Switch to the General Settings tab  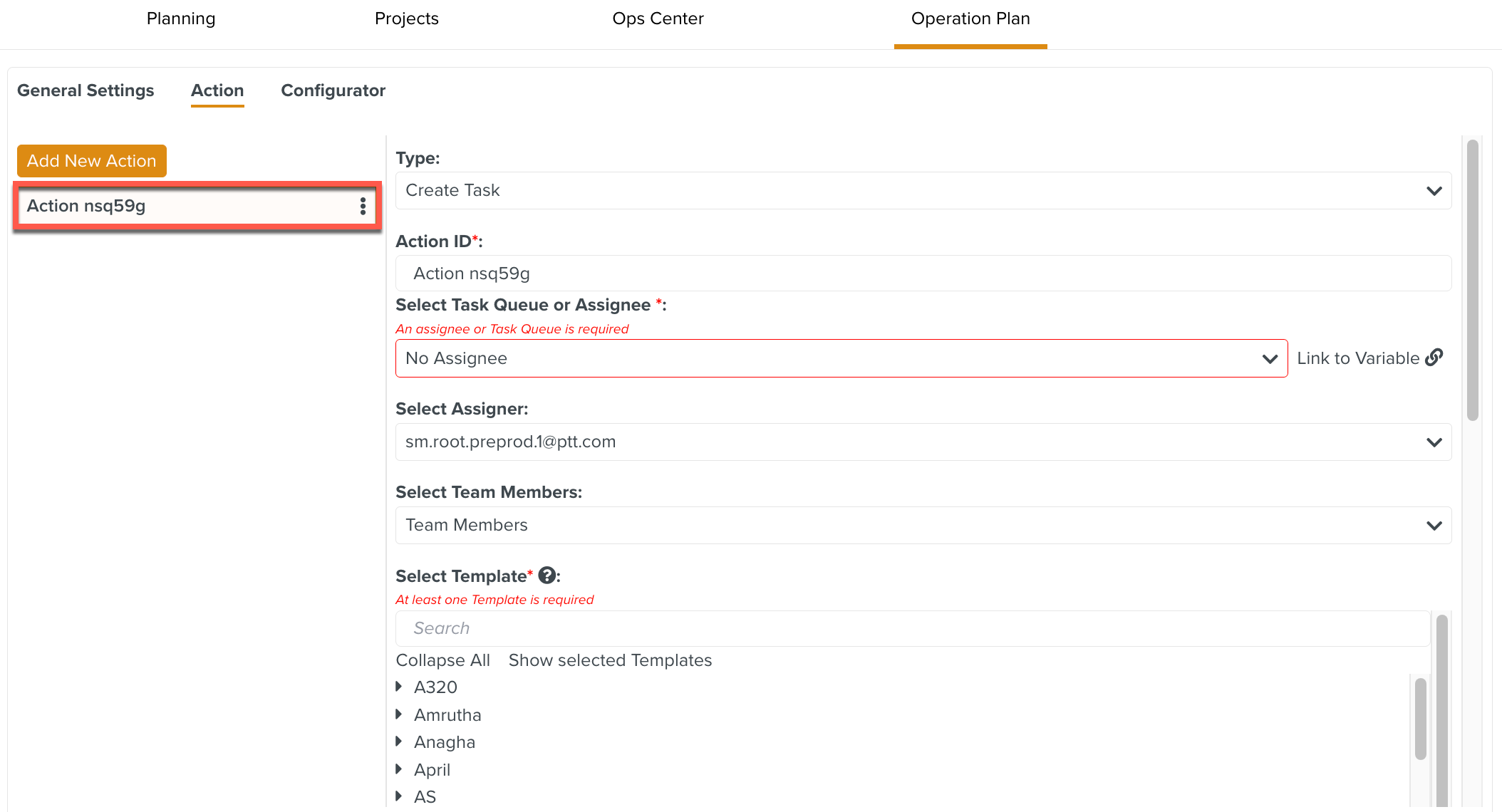[86, 90]
